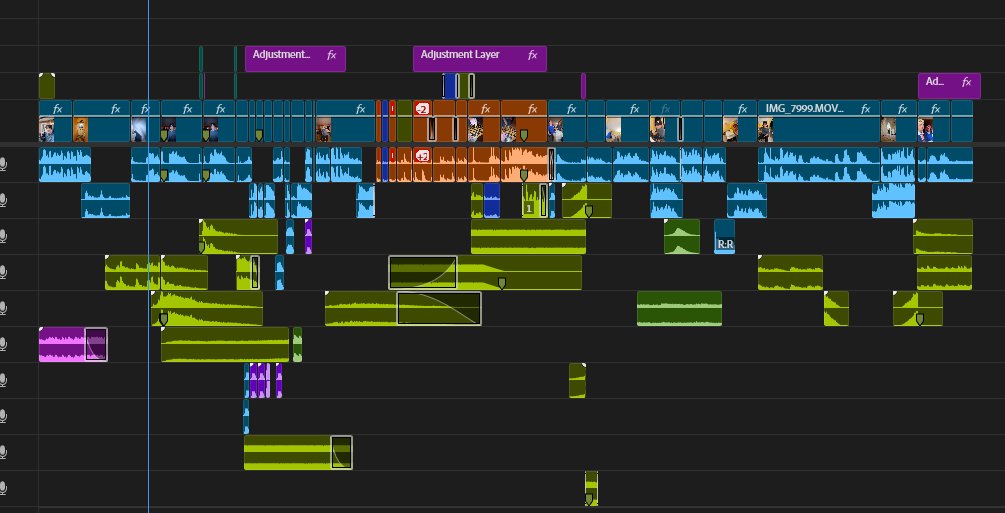The width and height of the screenshot is (1005, 513).
Task: Select the dark blue audio clip
Action: [492, 200]
